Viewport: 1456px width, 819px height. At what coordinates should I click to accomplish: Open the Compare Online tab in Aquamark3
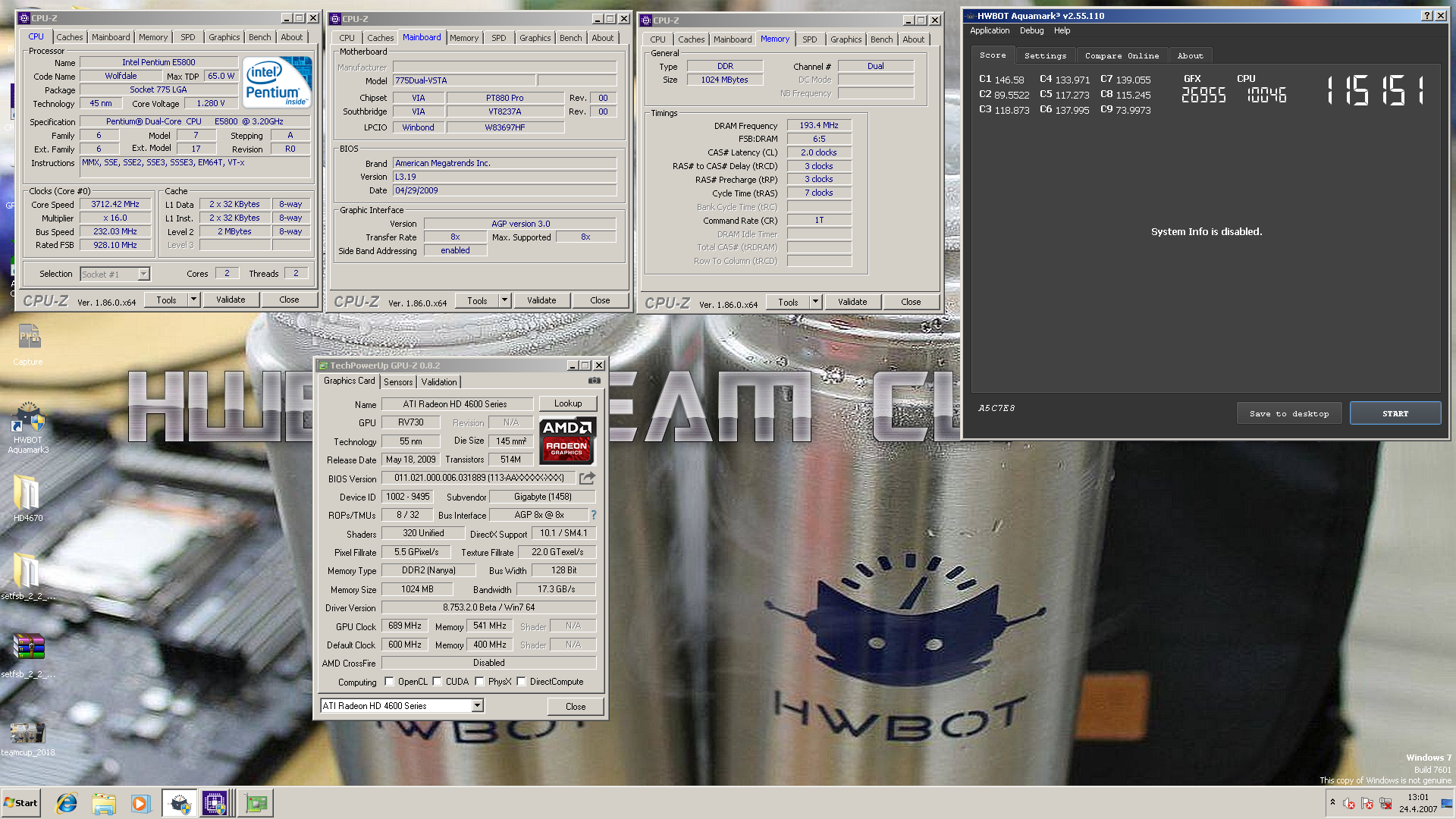pyautogui.click(x=1122, y=55)
